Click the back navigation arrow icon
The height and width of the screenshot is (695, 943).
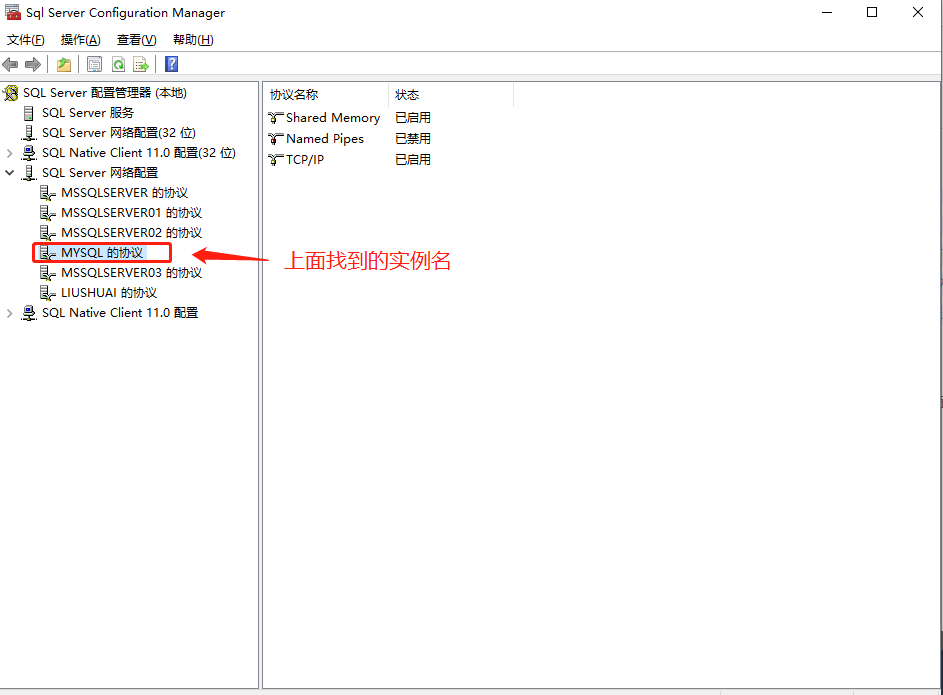click(x=10, y=64)
